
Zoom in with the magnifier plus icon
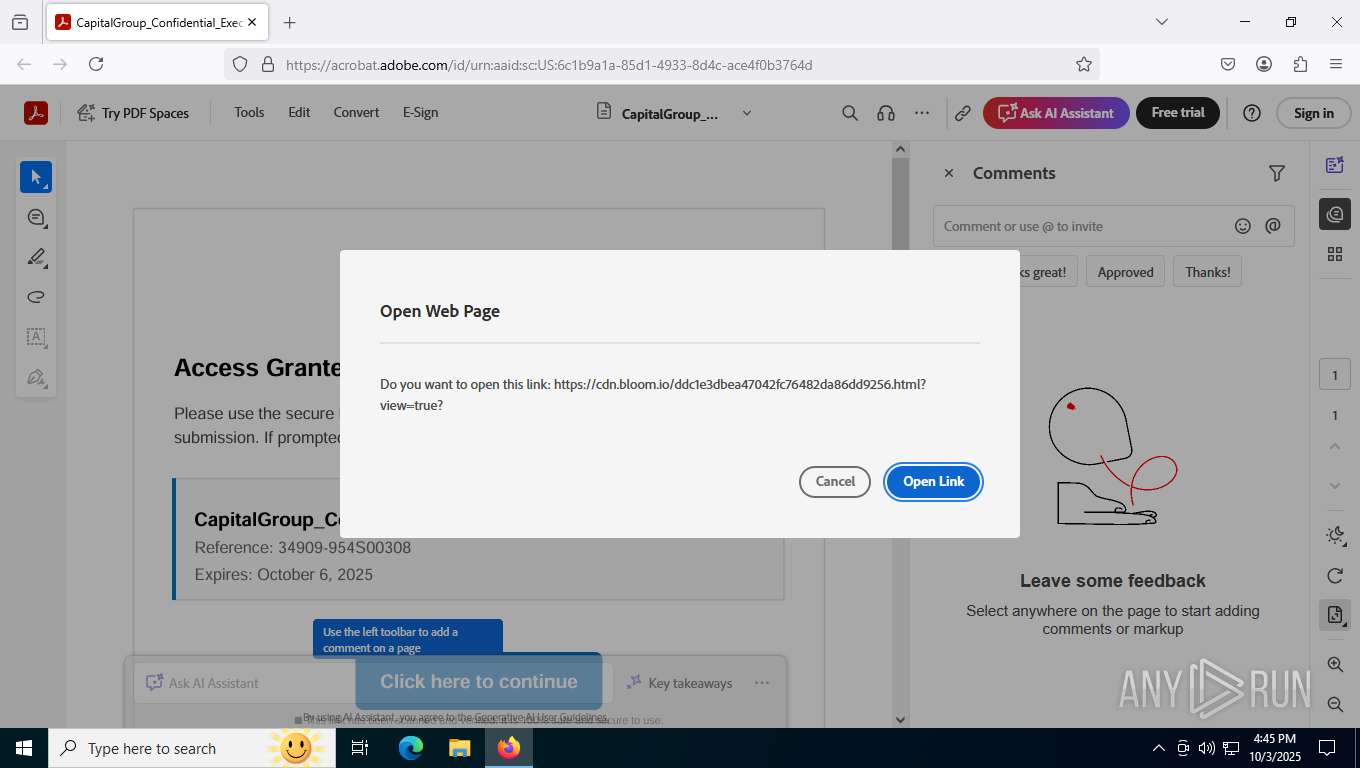coord(1334,664)
